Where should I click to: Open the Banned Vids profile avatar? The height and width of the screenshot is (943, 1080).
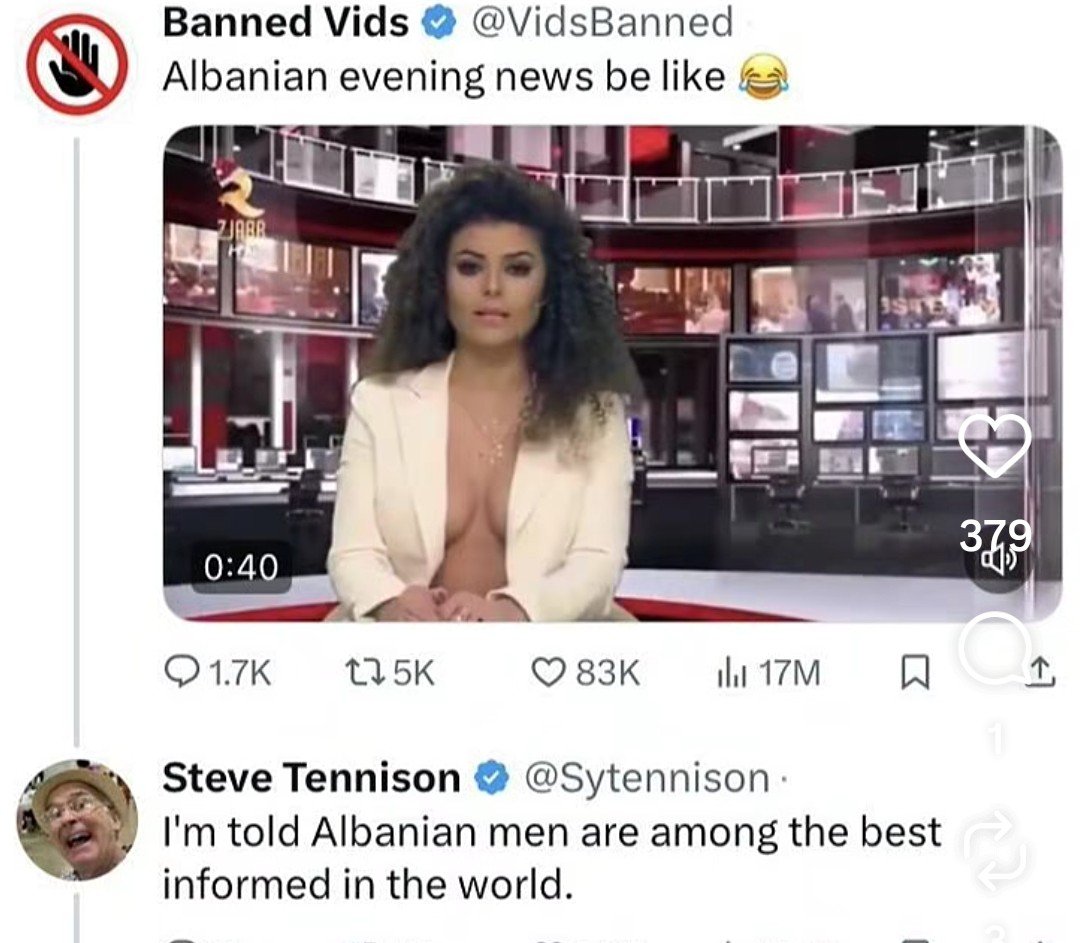point(77,64)
